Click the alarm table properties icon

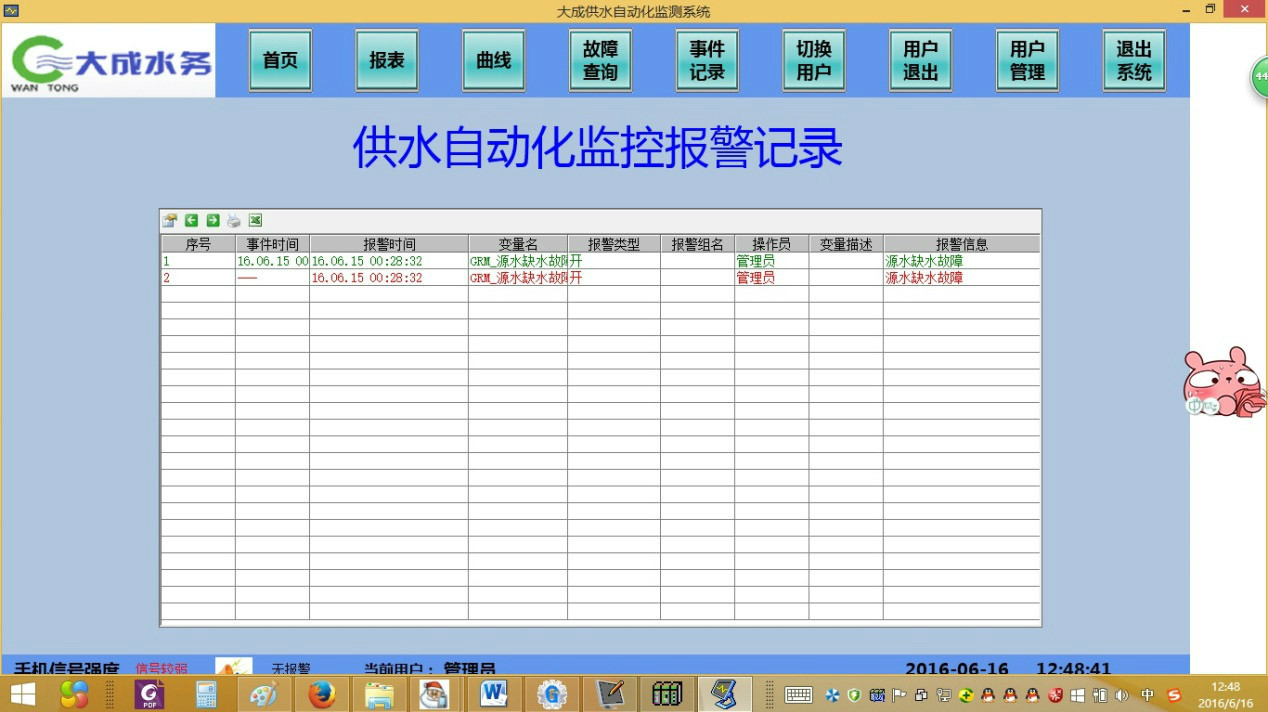point(170,221)
